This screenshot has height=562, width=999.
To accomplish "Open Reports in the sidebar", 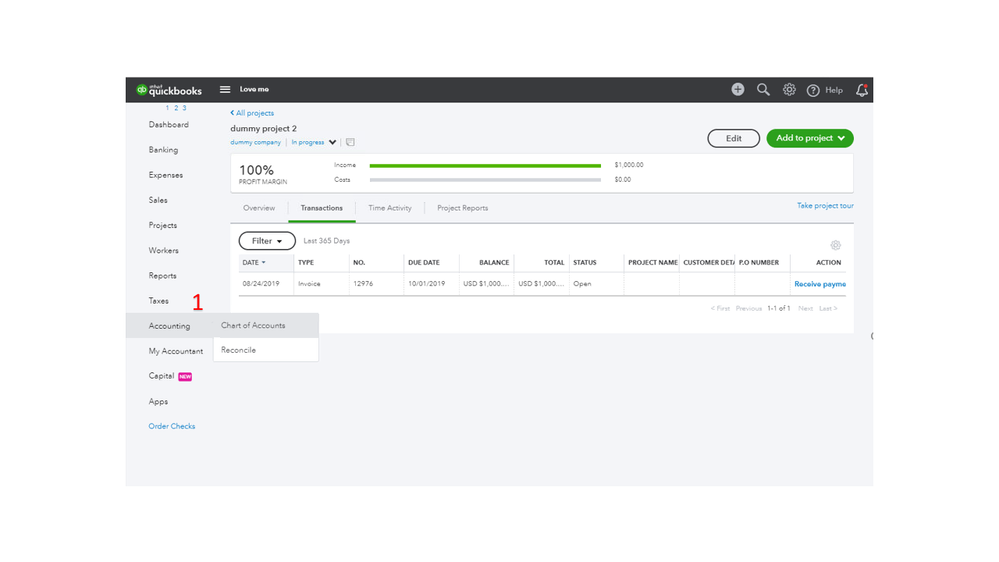I will [x=162, y=276].
